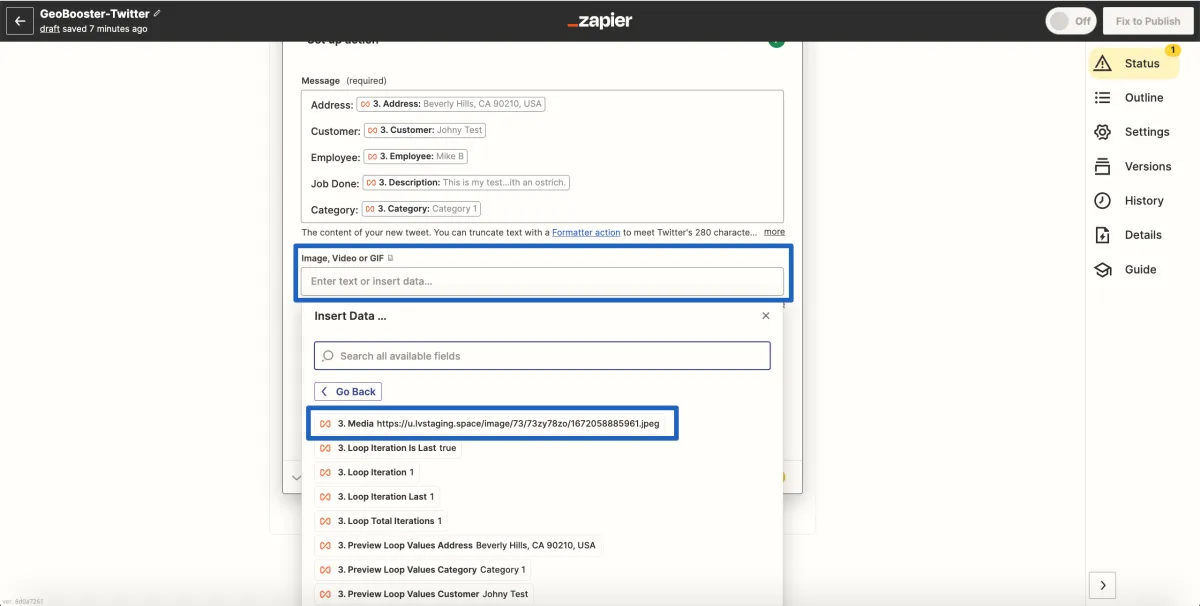Click the Details file icon
The width and height of the screenshot is (1200, 606).
1103,235
